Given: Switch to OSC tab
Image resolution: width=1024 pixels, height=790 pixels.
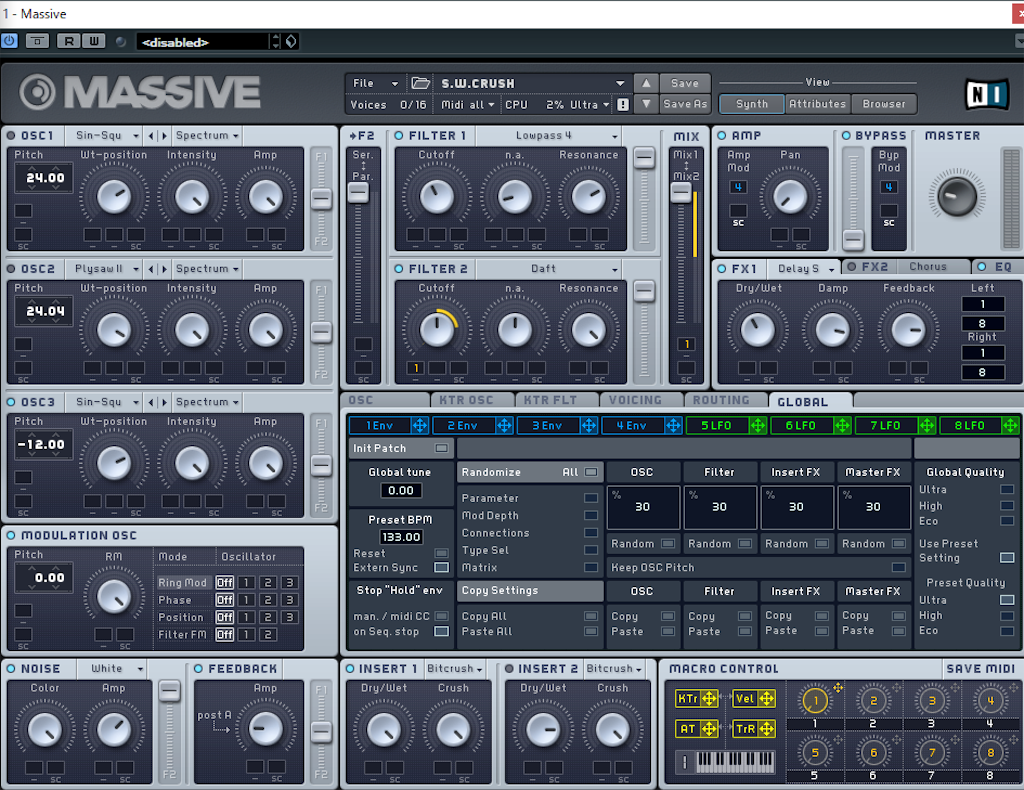Looking at the screenshot, I should point(385,400).
